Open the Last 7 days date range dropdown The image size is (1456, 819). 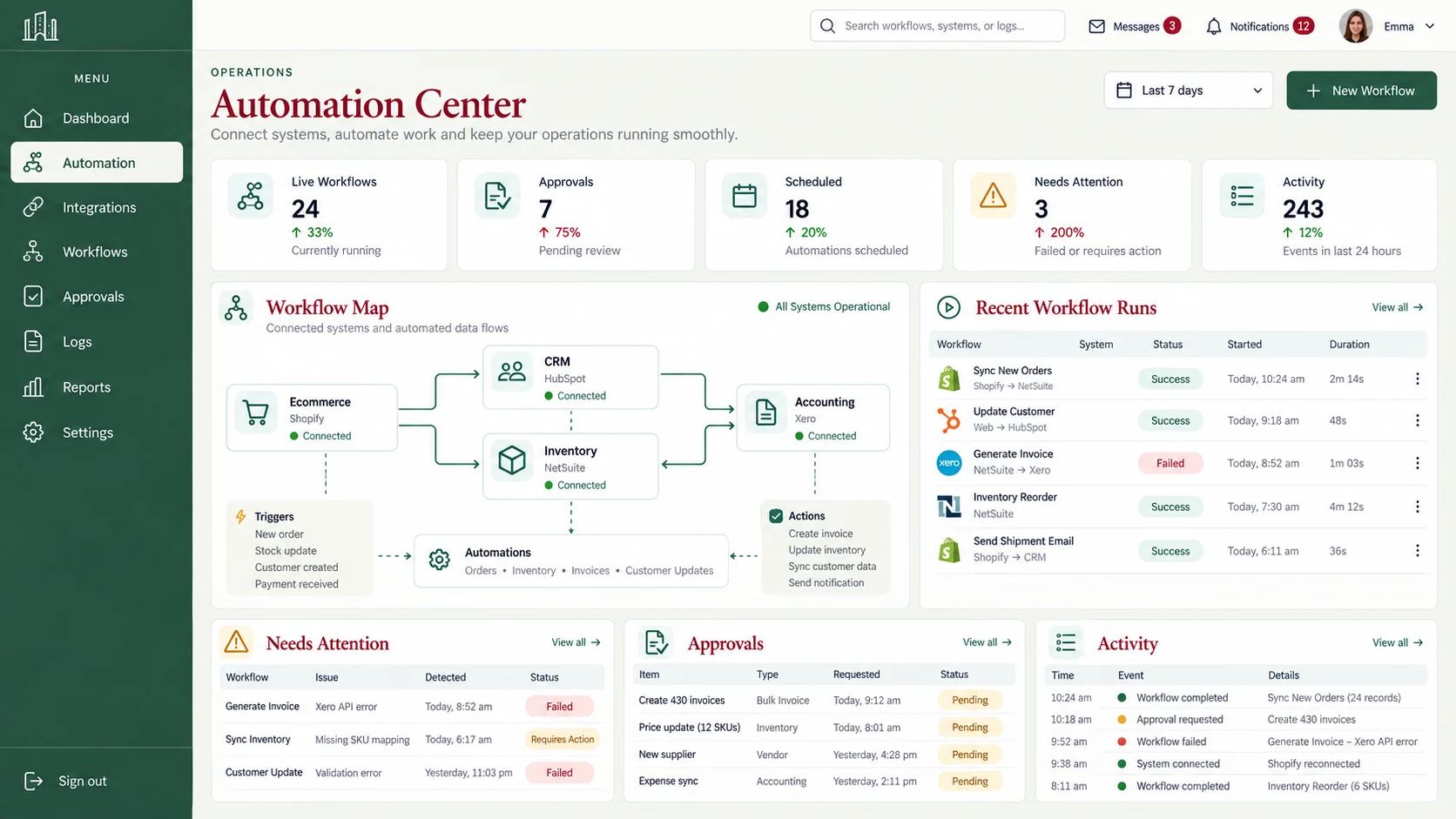coord(1188,91)
